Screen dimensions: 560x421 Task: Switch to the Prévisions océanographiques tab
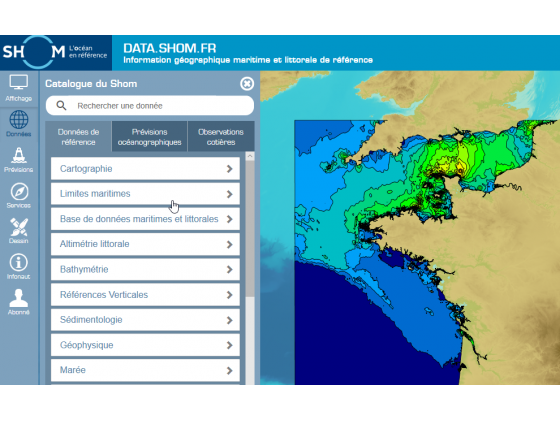[150, 137]
